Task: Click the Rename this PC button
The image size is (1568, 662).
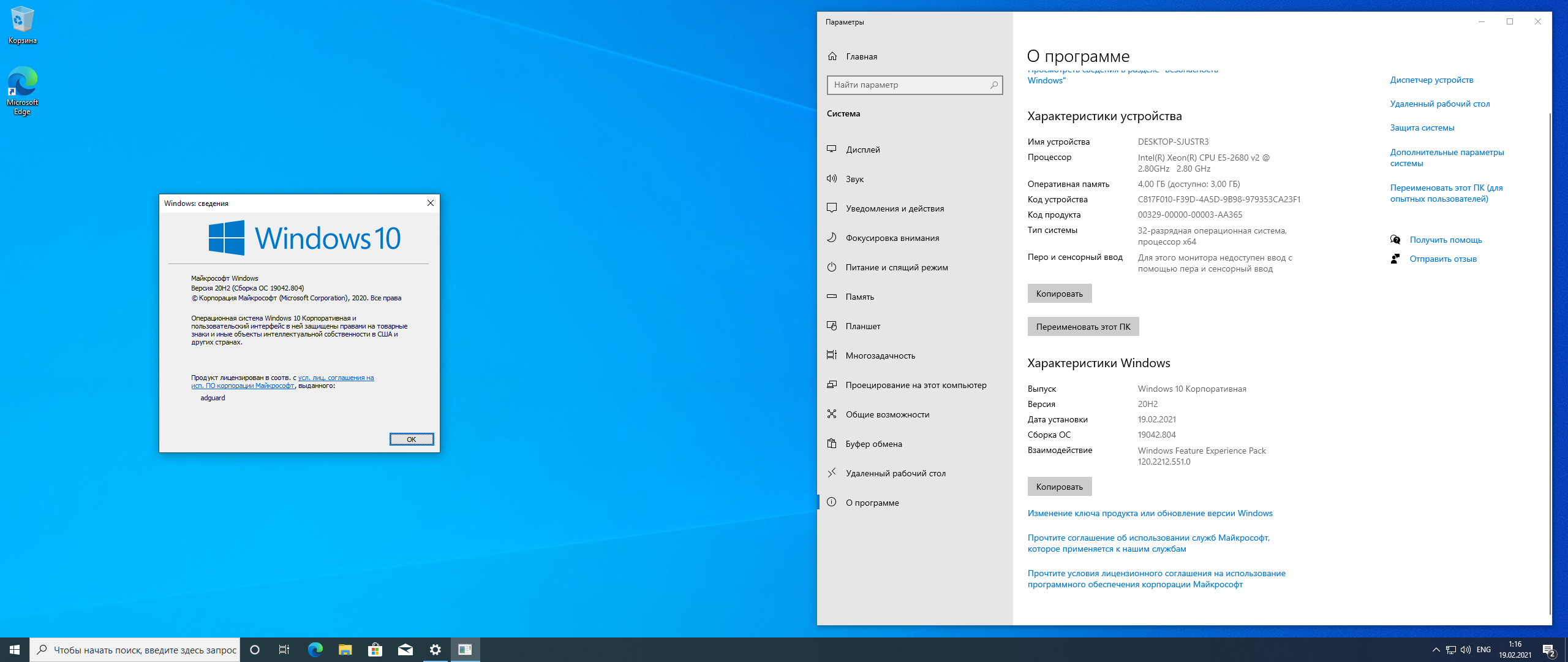Action: [1083, 327]
